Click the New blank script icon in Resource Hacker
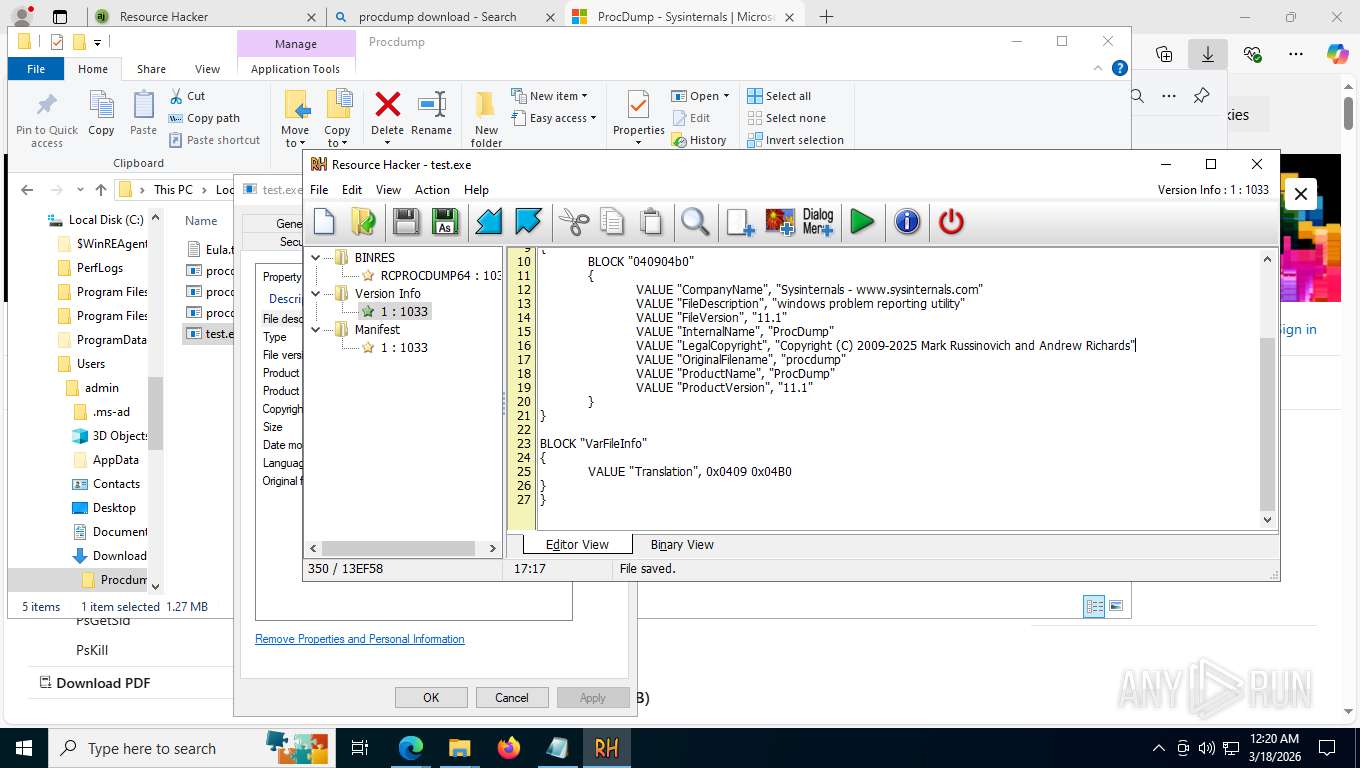The height and width of the screenshot is (768, 1360). click(x=324, y=222)
